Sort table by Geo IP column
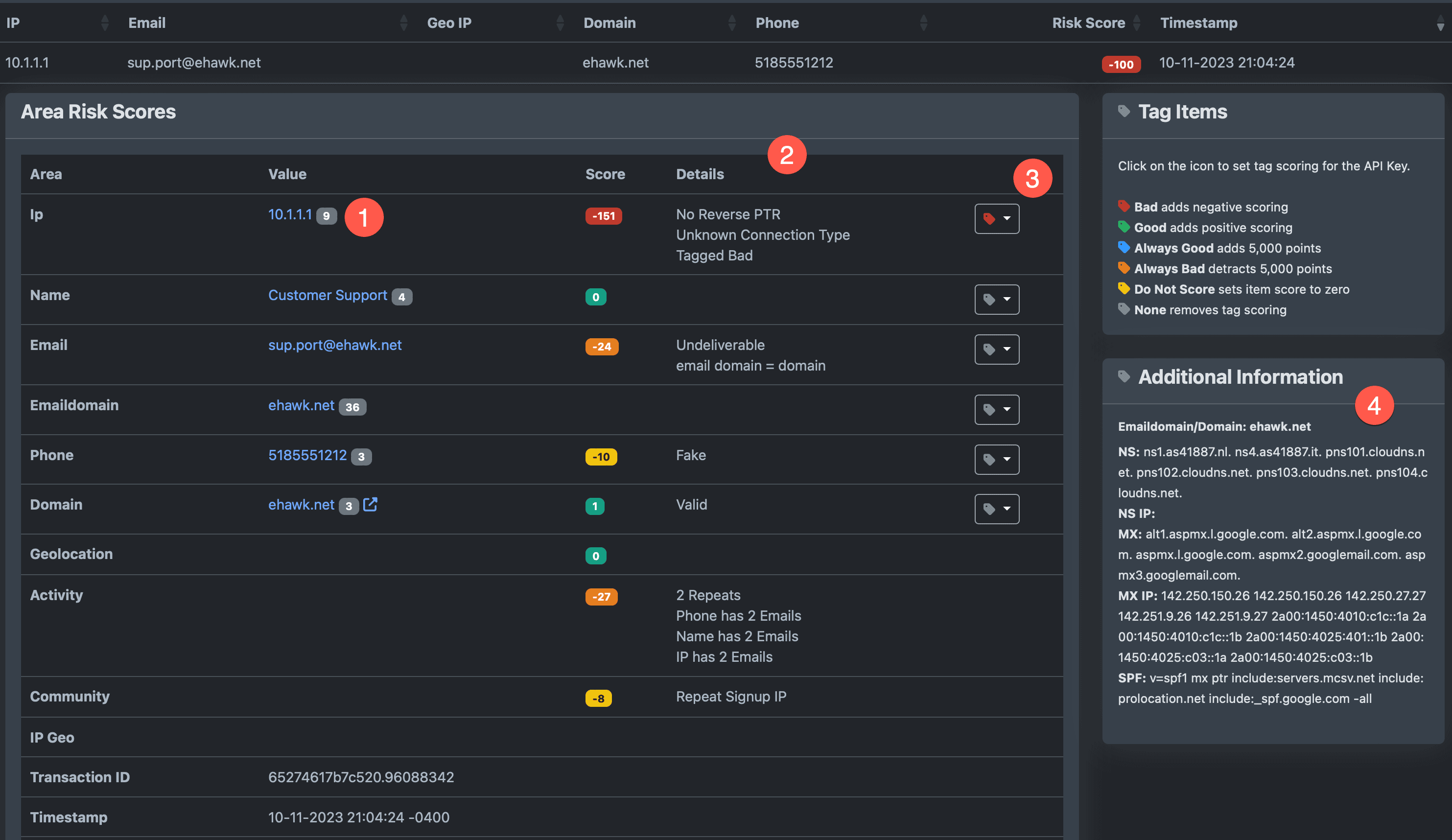The height and width of the screenshot is (840, 1452). 560,23
